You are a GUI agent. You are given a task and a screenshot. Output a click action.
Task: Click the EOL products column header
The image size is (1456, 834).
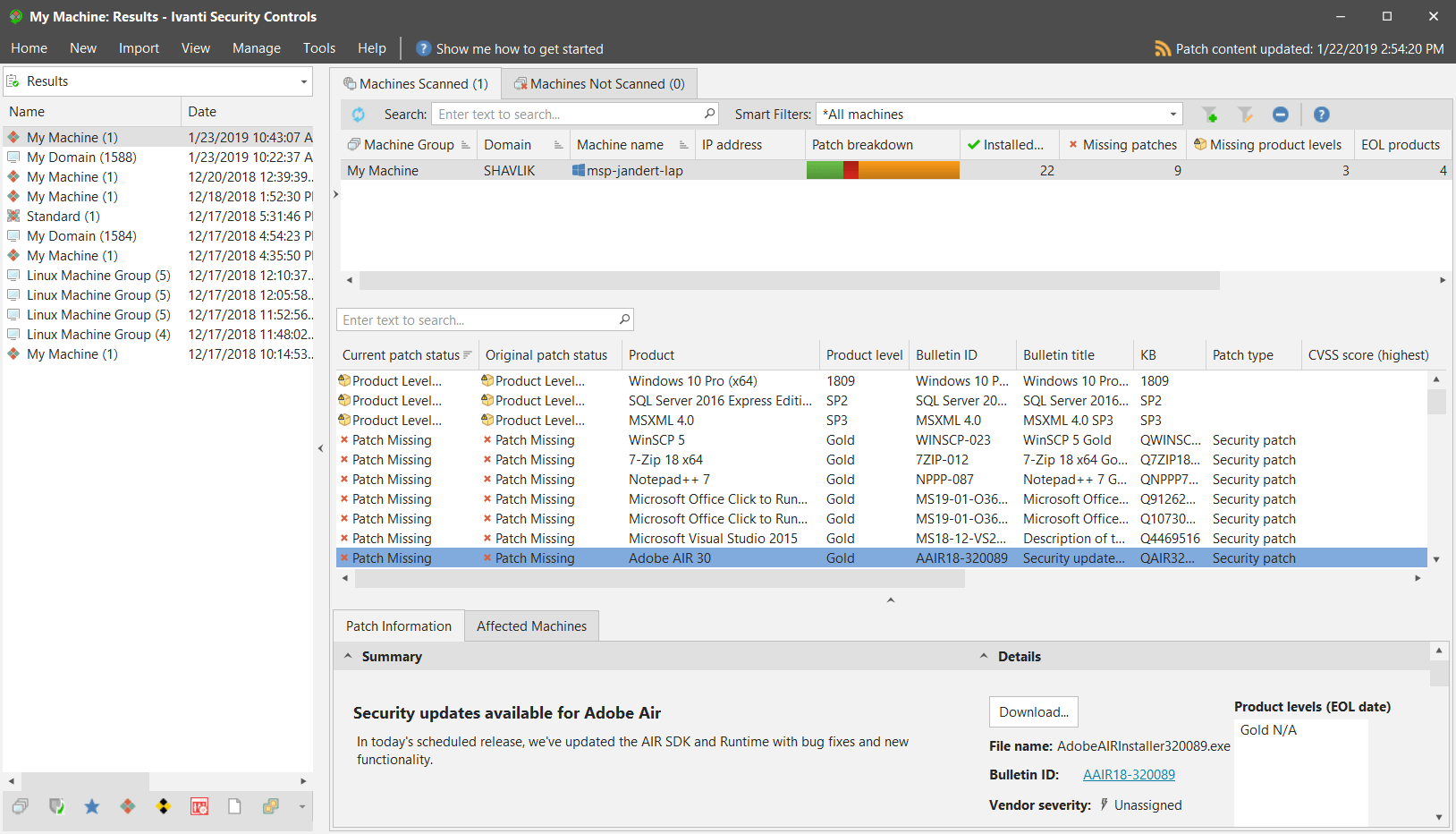pos(1401,145)
